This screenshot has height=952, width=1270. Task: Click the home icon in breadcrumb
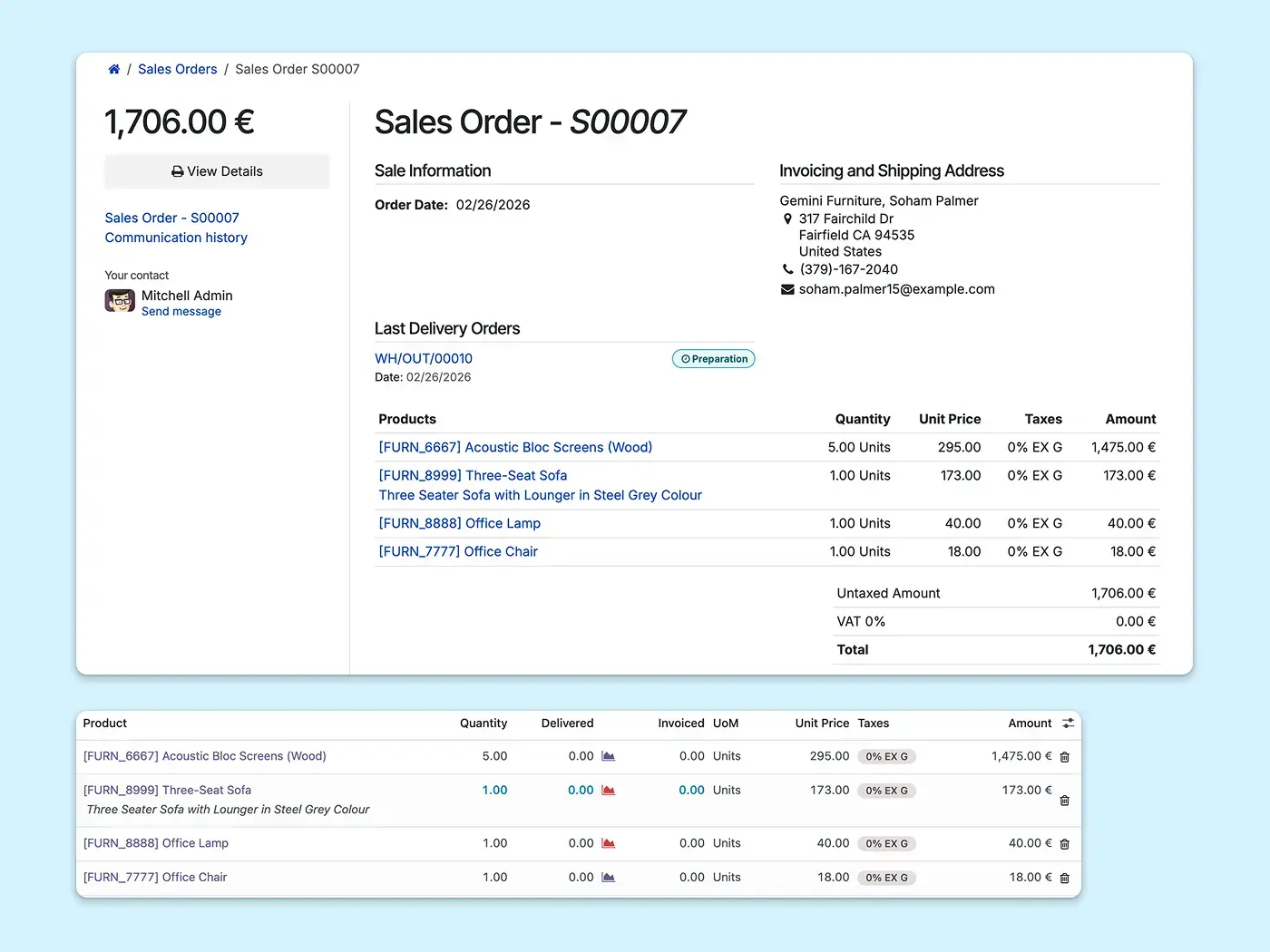click(x=114, y=69)
